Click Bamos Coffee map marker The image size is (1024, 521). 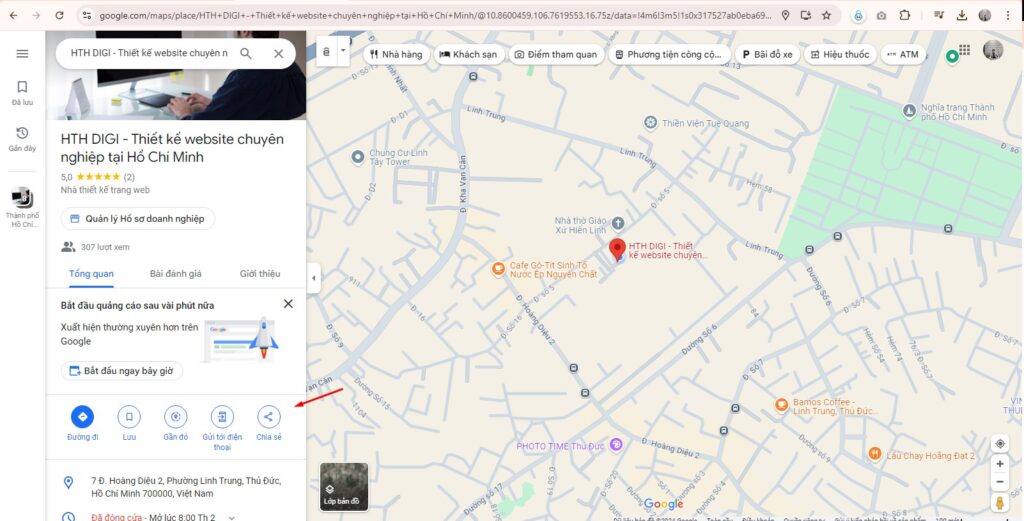pyautogui.click(x=781, y=405)
